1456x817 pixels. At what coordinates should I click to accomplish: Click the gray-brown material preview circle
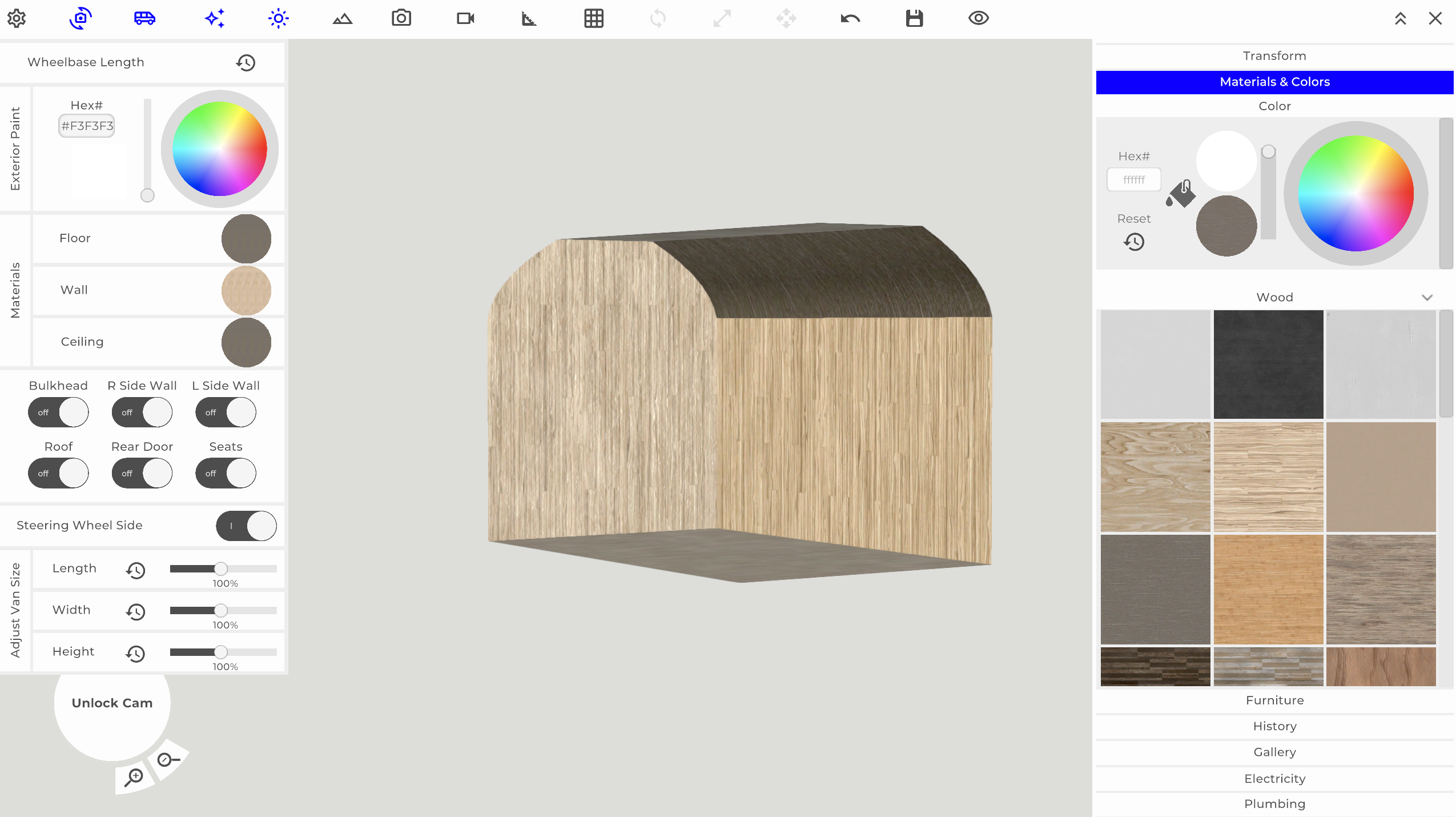point(1226,226)
